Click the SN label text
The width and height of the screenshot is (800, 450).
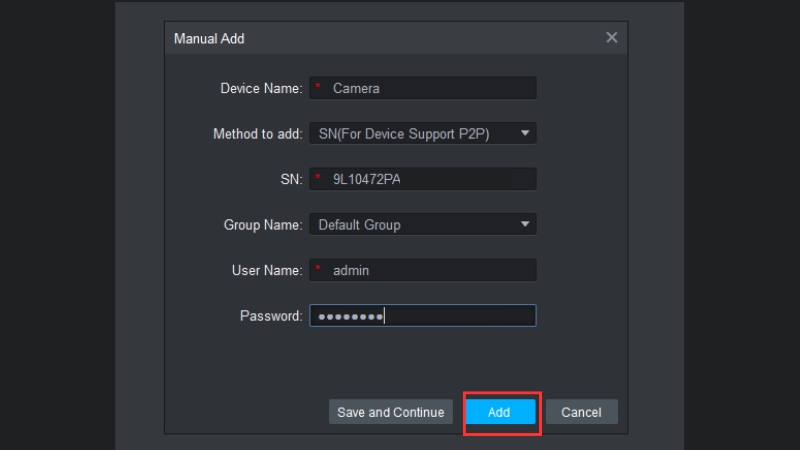pyautogui.click(x=291, y=179)
